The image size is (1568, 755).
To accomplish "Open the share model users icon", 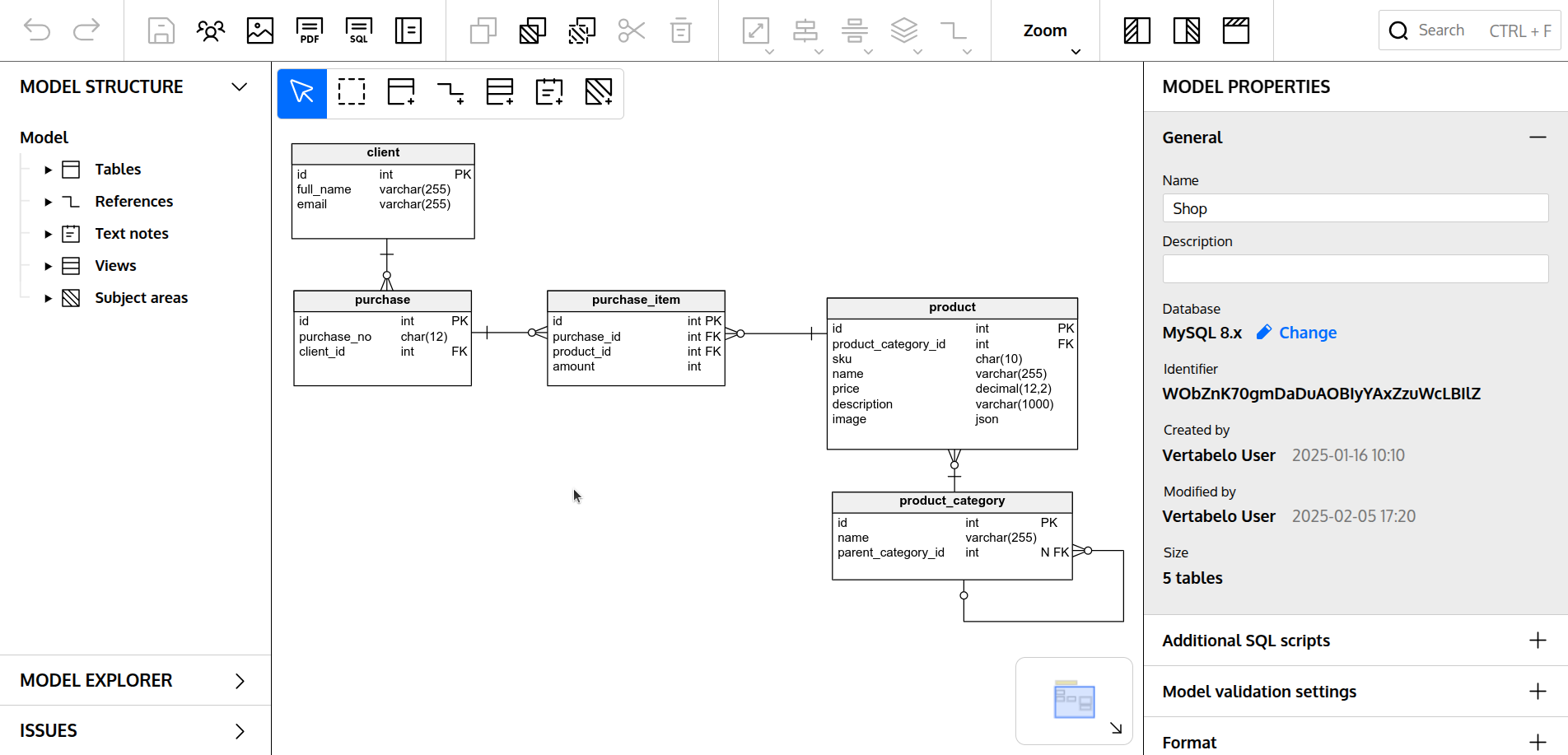I will [211, 31].
